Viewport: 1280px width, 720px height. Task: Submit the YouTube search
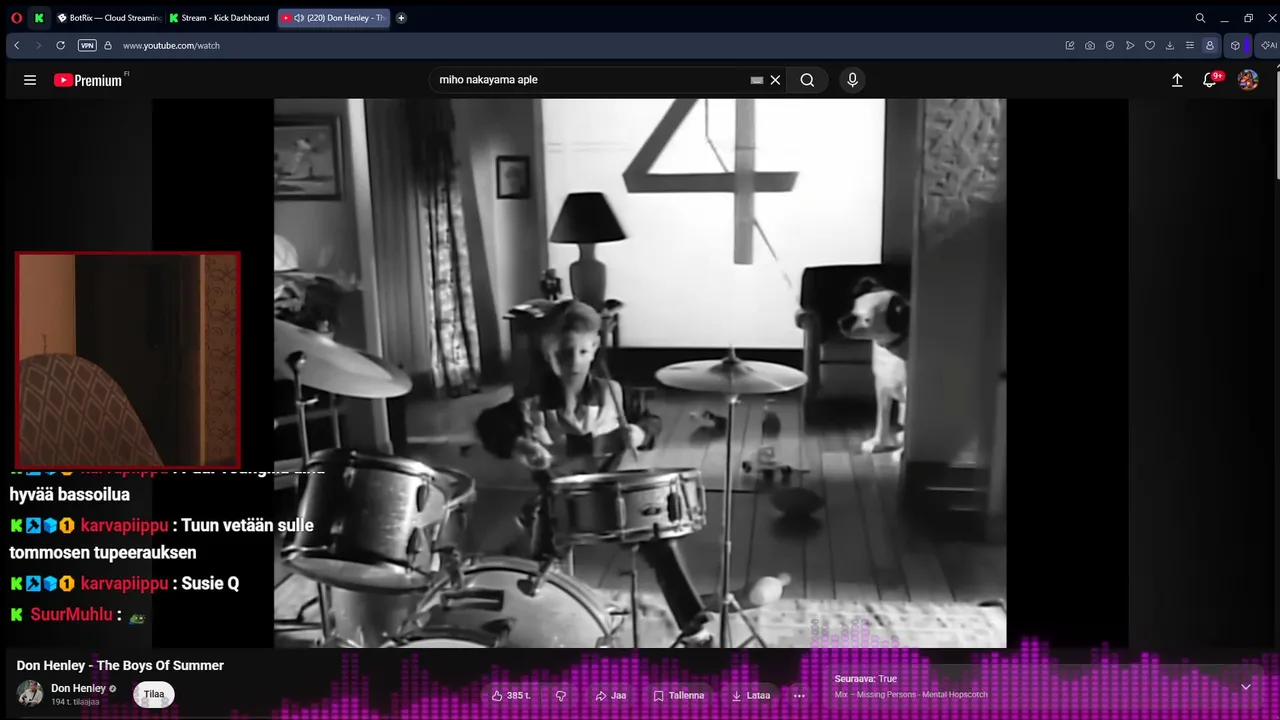(x=807, y=80)
